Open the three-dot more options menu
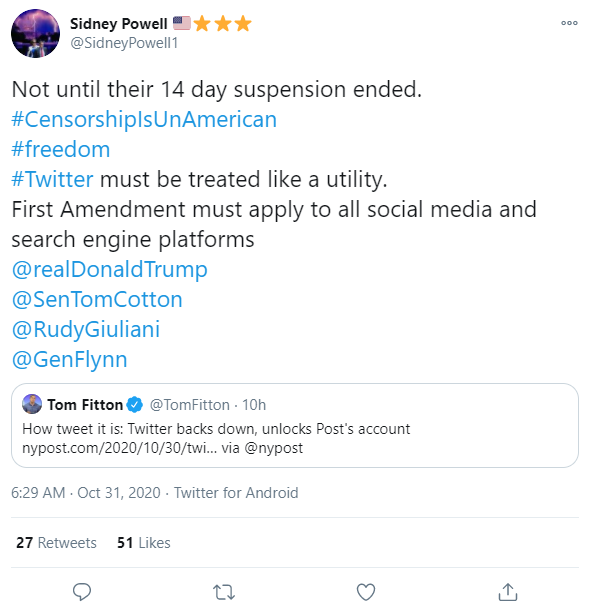This screenshot has width=594, height=613. pos(569,23)
